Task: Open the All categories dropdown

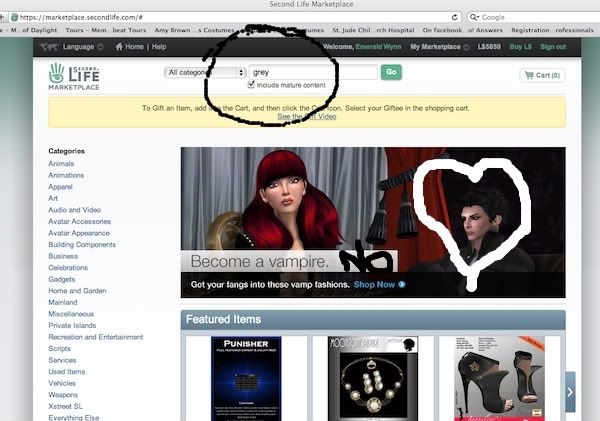Action: point(205,72)
